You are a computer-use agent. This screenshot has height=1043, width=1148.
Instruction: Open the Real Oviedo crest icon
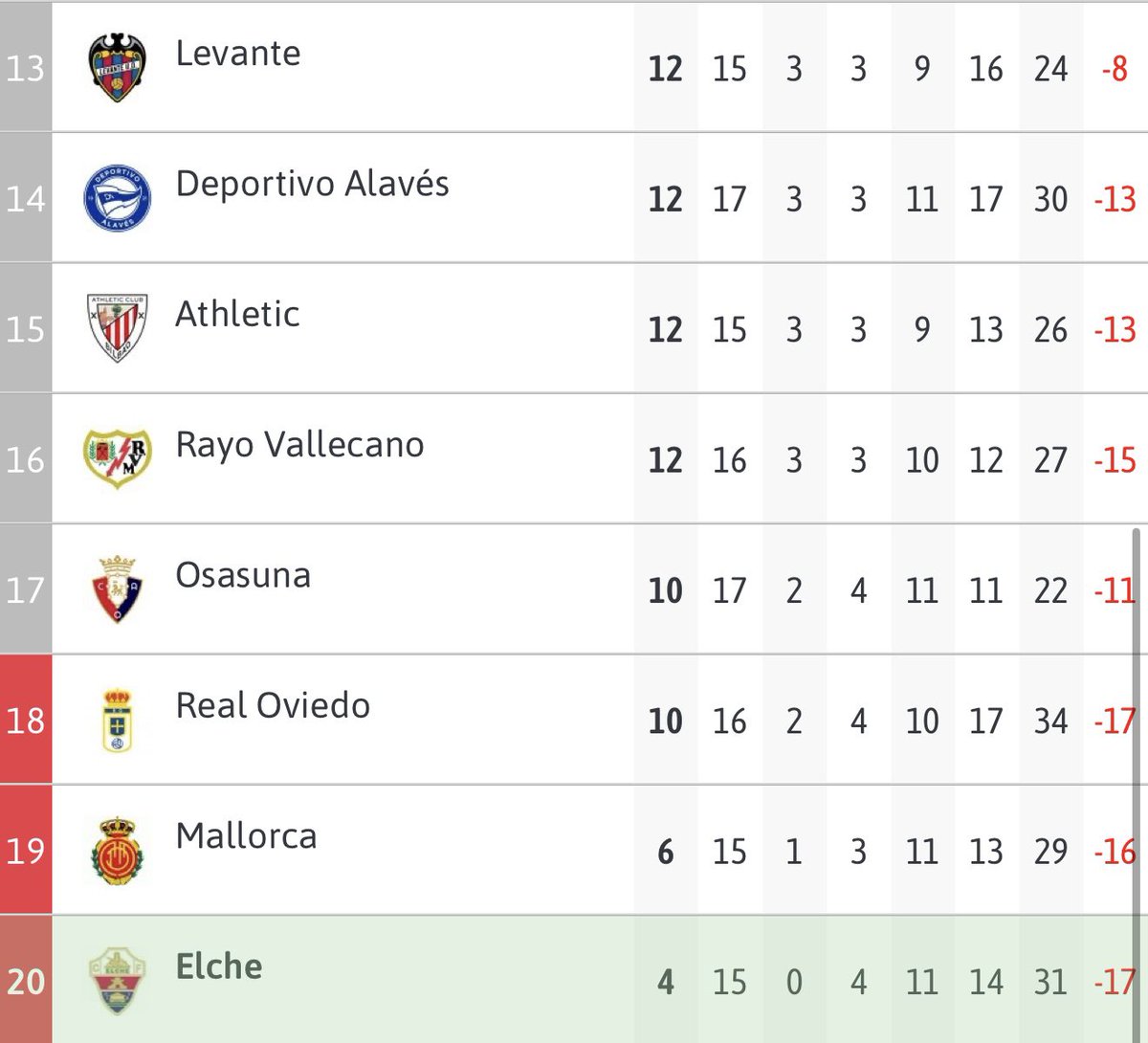[118, 720]
